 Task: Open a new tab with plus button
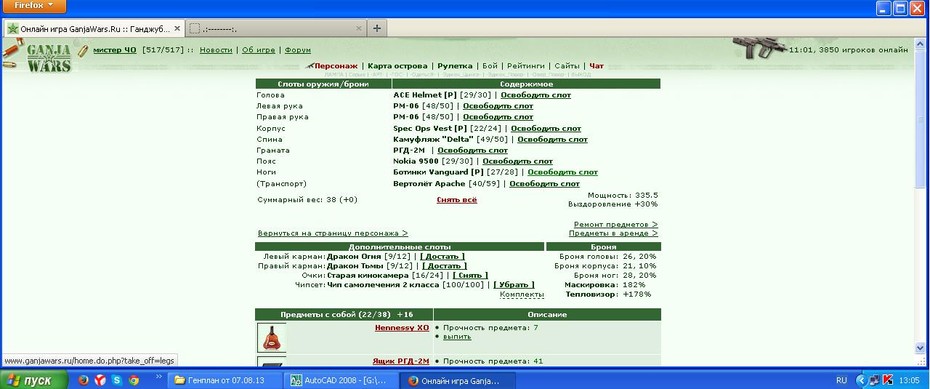tap(377, 28)
